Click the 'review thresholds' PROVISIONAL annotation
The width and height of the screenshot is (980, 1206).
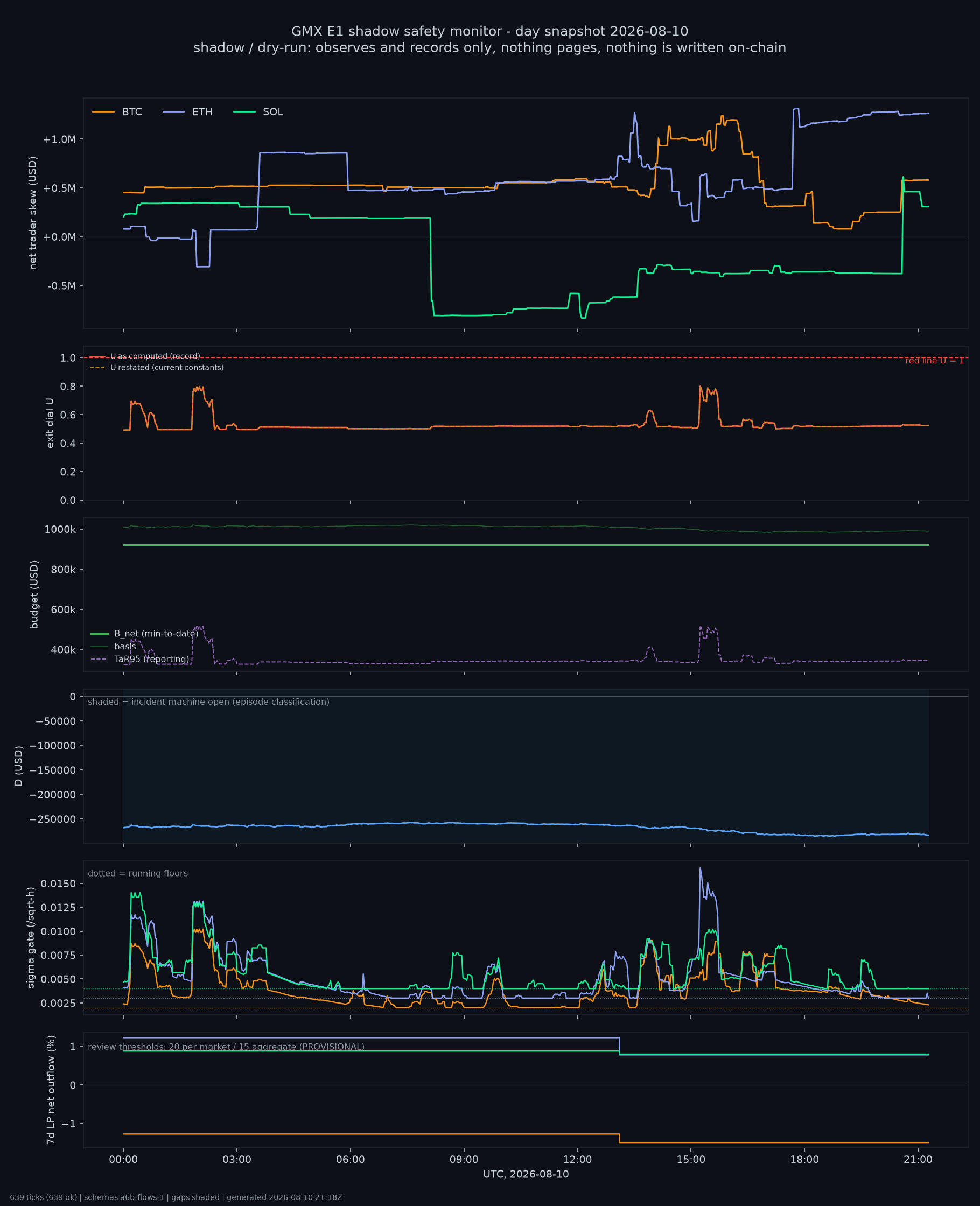(226, 1047)
